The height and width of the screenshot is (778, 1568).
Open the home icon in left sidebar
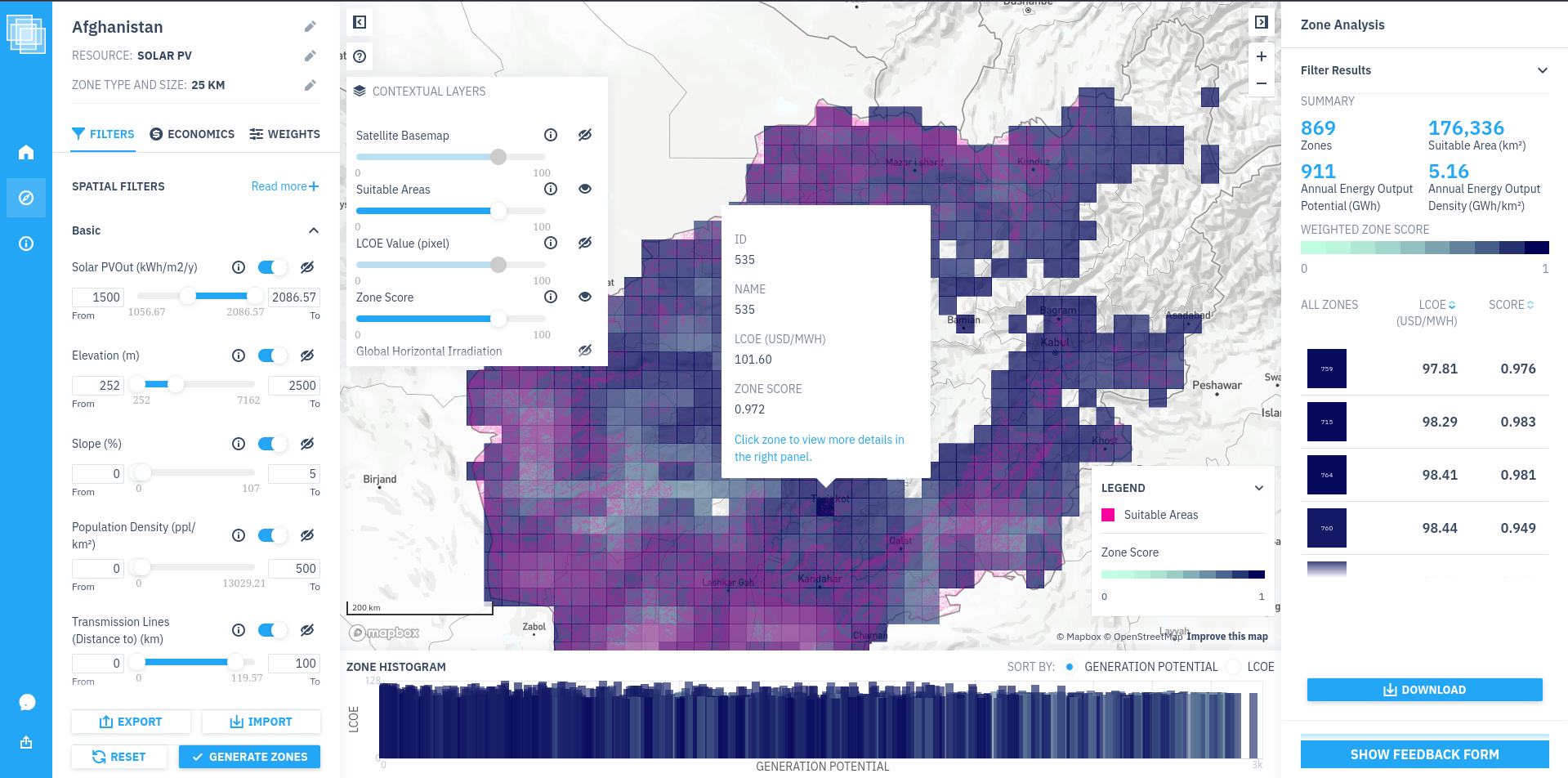(x=26, y=152)
